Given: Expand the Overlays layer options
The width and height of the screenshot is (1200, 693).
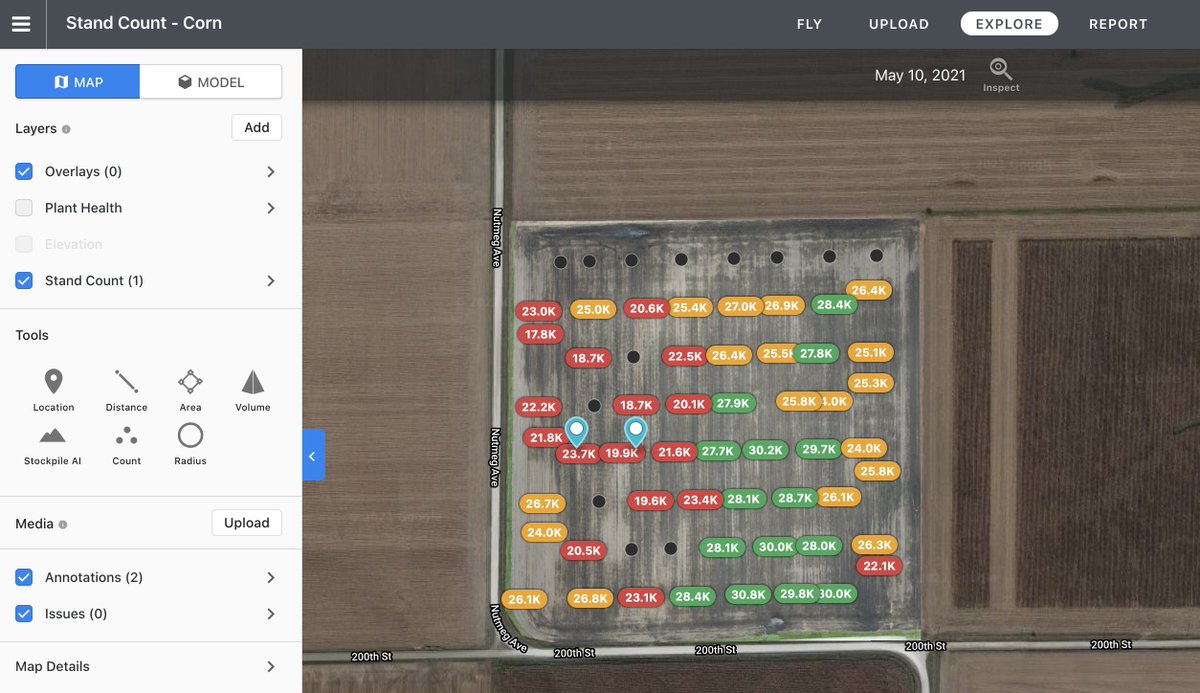Looking at the screenshot, I should click(x=271, y=172).
